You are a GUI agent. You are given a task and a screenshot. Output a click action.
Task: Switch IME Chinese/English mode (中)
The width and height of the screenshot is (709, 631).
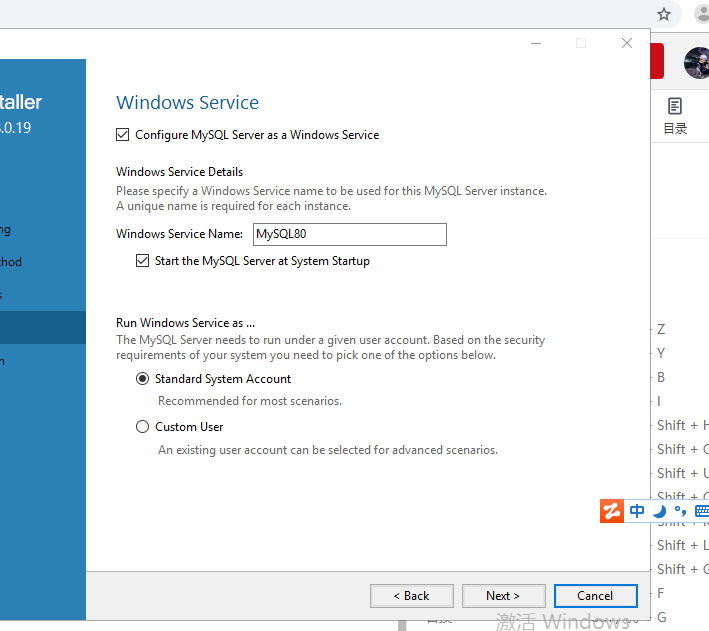(x=637, y=511)
